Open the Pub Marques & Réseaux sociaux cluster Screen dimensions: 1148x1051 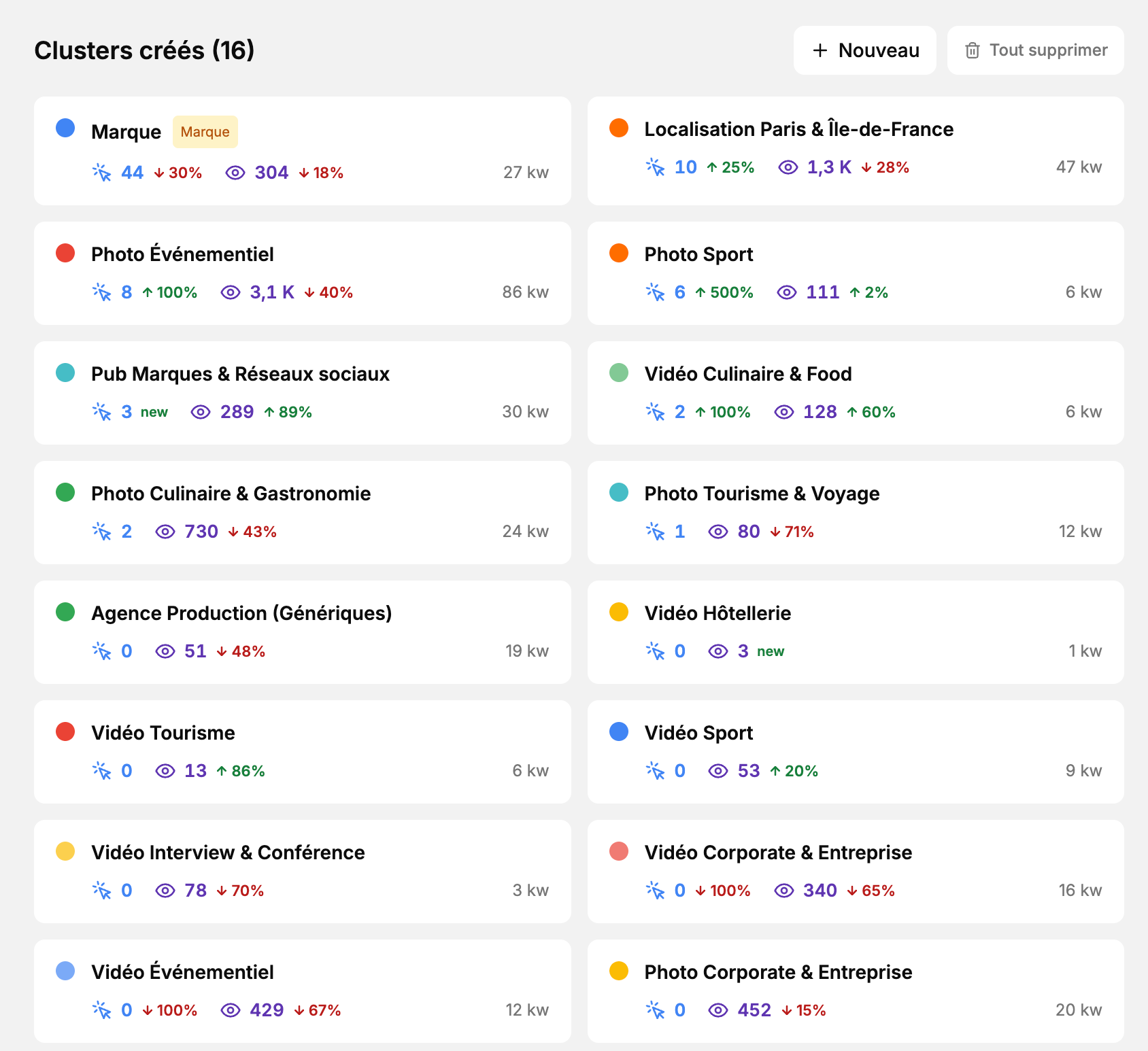241,374
